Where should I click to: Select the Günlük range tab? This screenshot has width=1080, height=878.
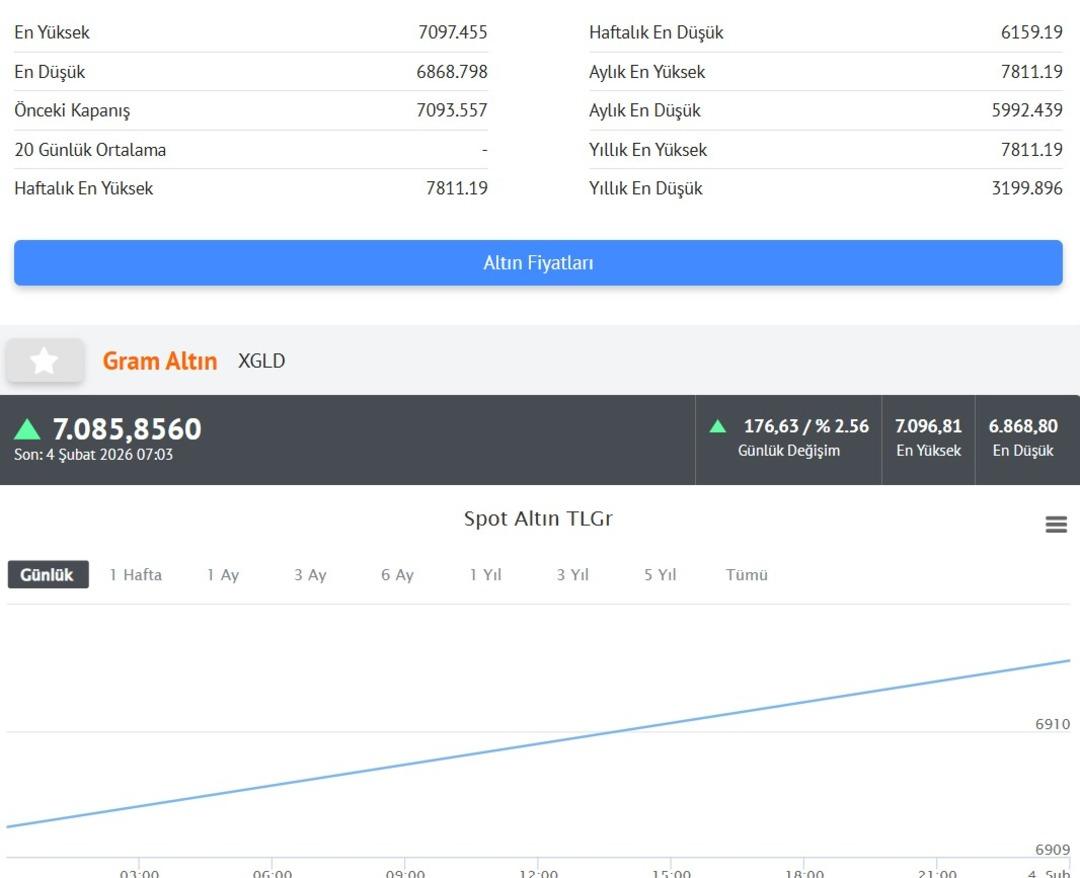[48, 575]
